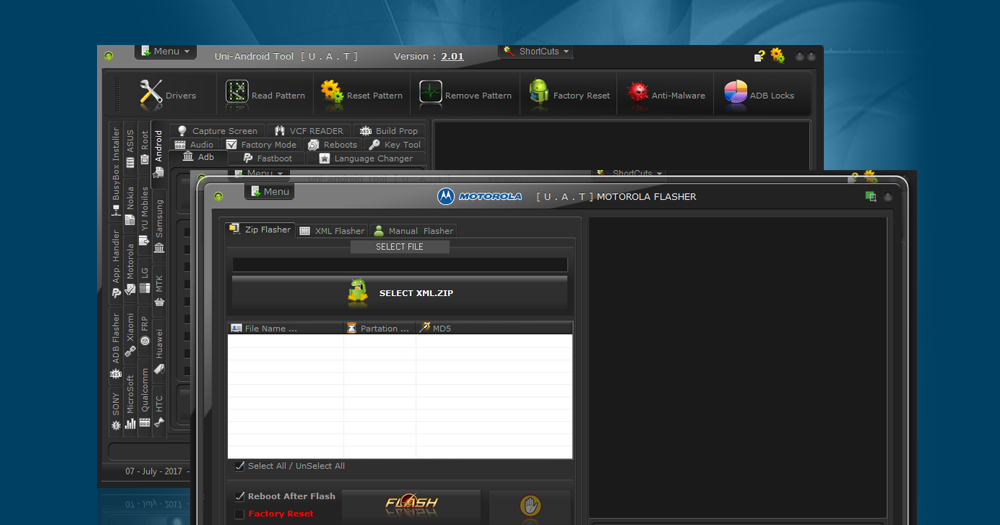Open the HTC side tab
This screenshot has width=1000, height=525.
[159, 411]
